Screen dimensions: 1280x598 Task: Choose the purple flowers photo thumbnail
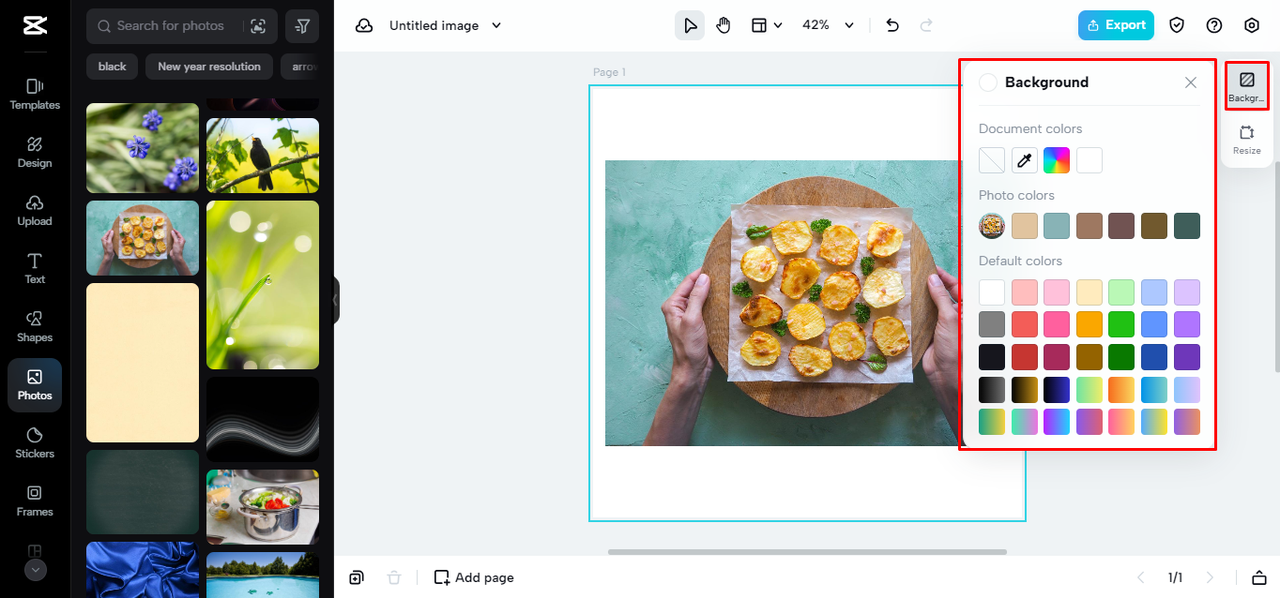142,148
